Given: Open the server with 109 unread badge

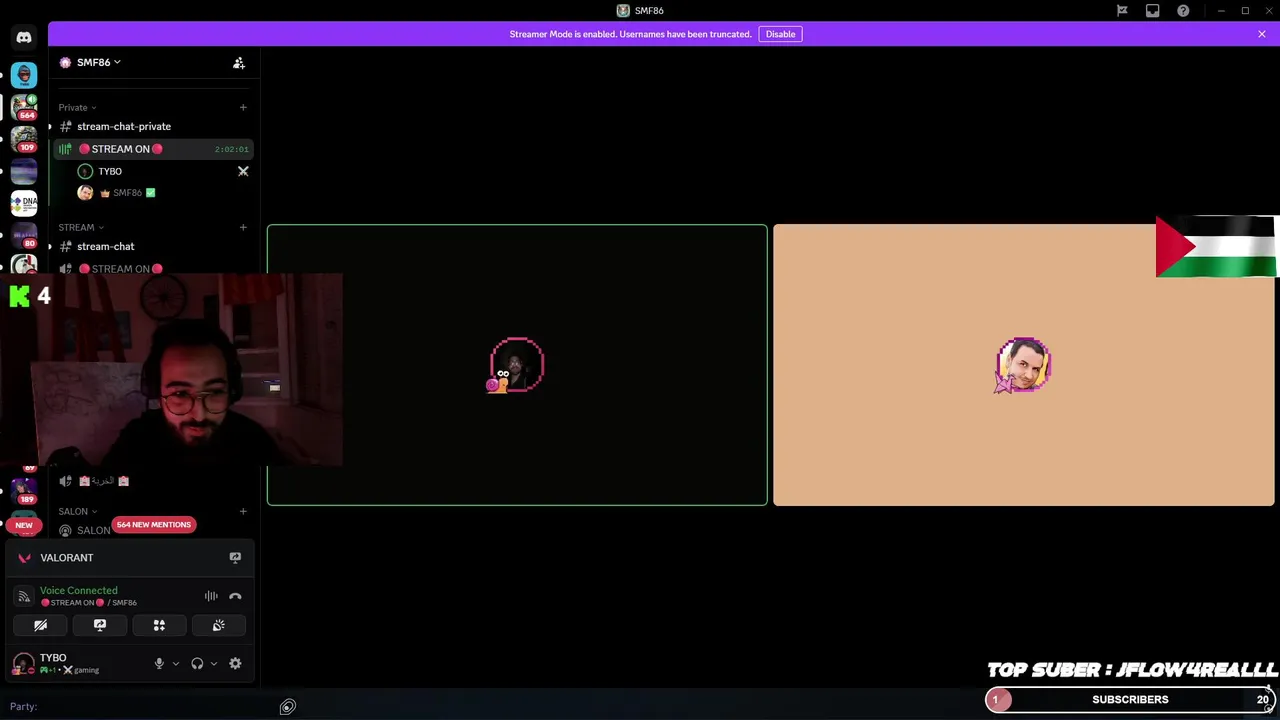Looking at the screenshot, I should [24, 140].
